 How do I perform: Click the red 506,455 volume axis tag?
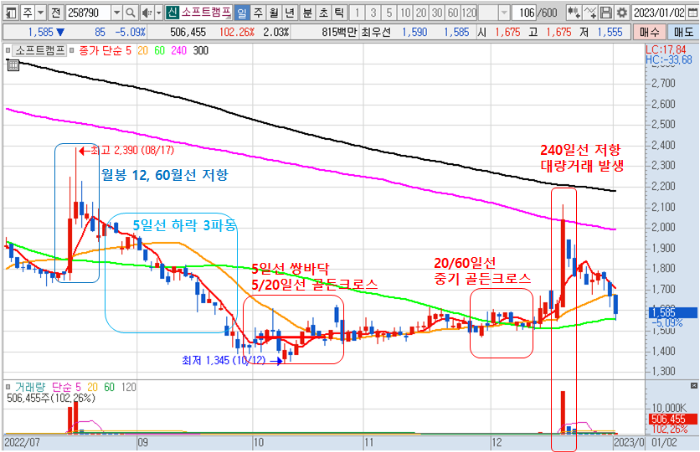click(673, 419)
